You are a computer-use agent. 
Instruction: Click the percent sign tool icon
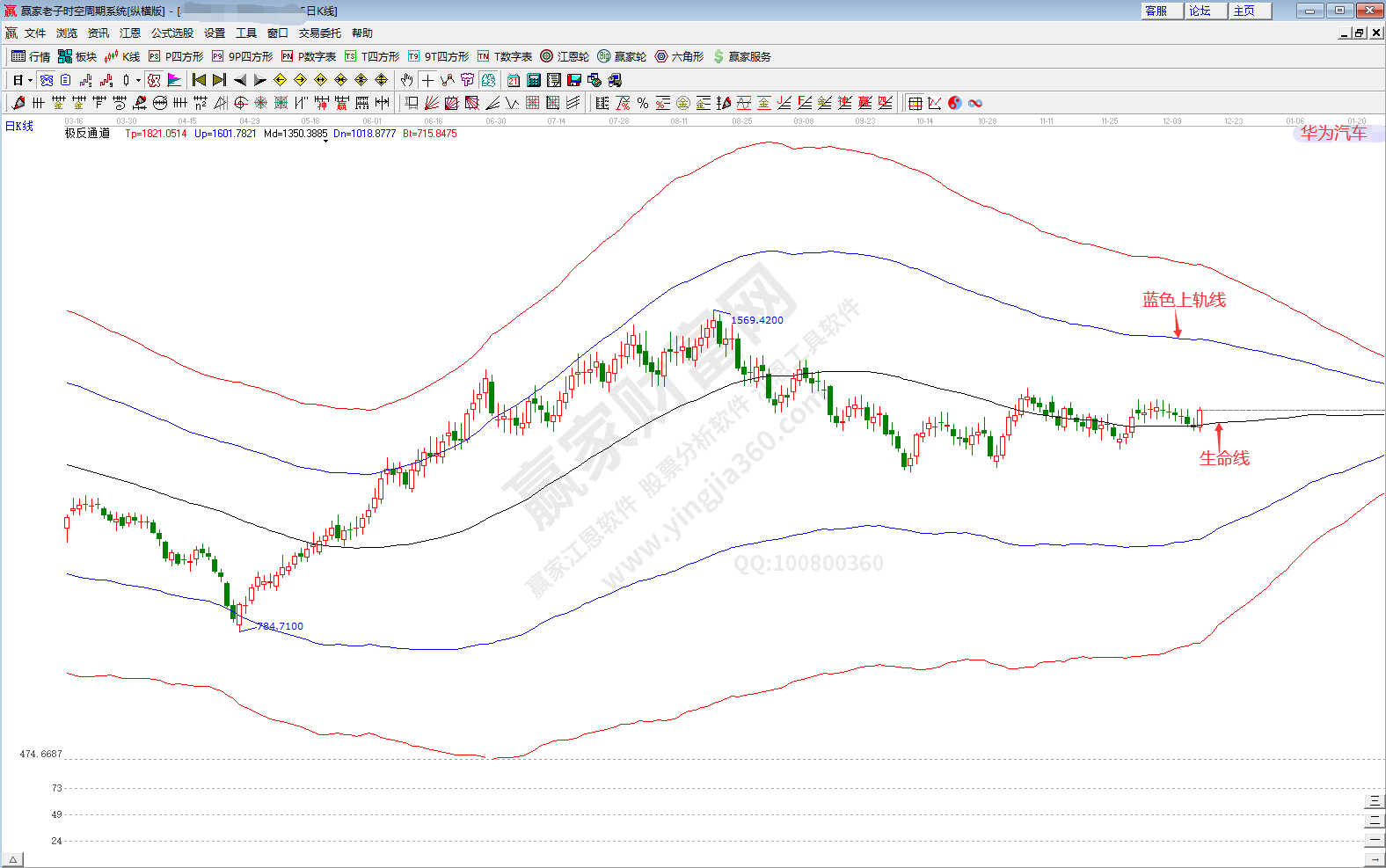(x=643, y=103)
